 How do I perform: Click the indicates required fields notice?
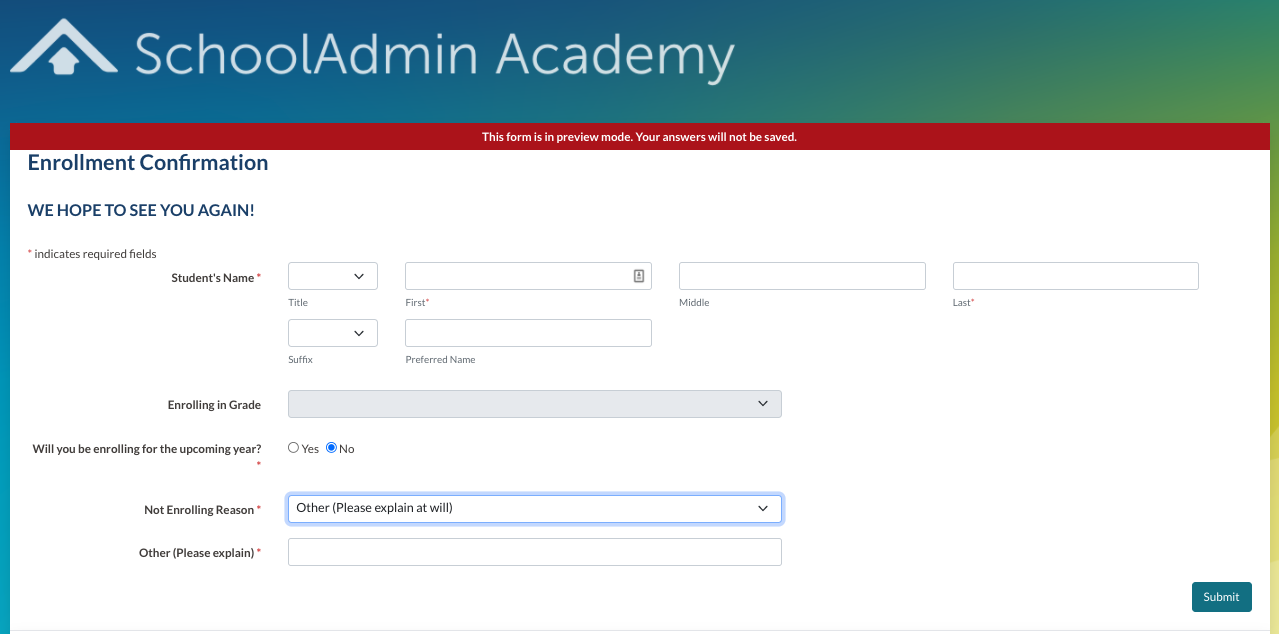(91, 253)
